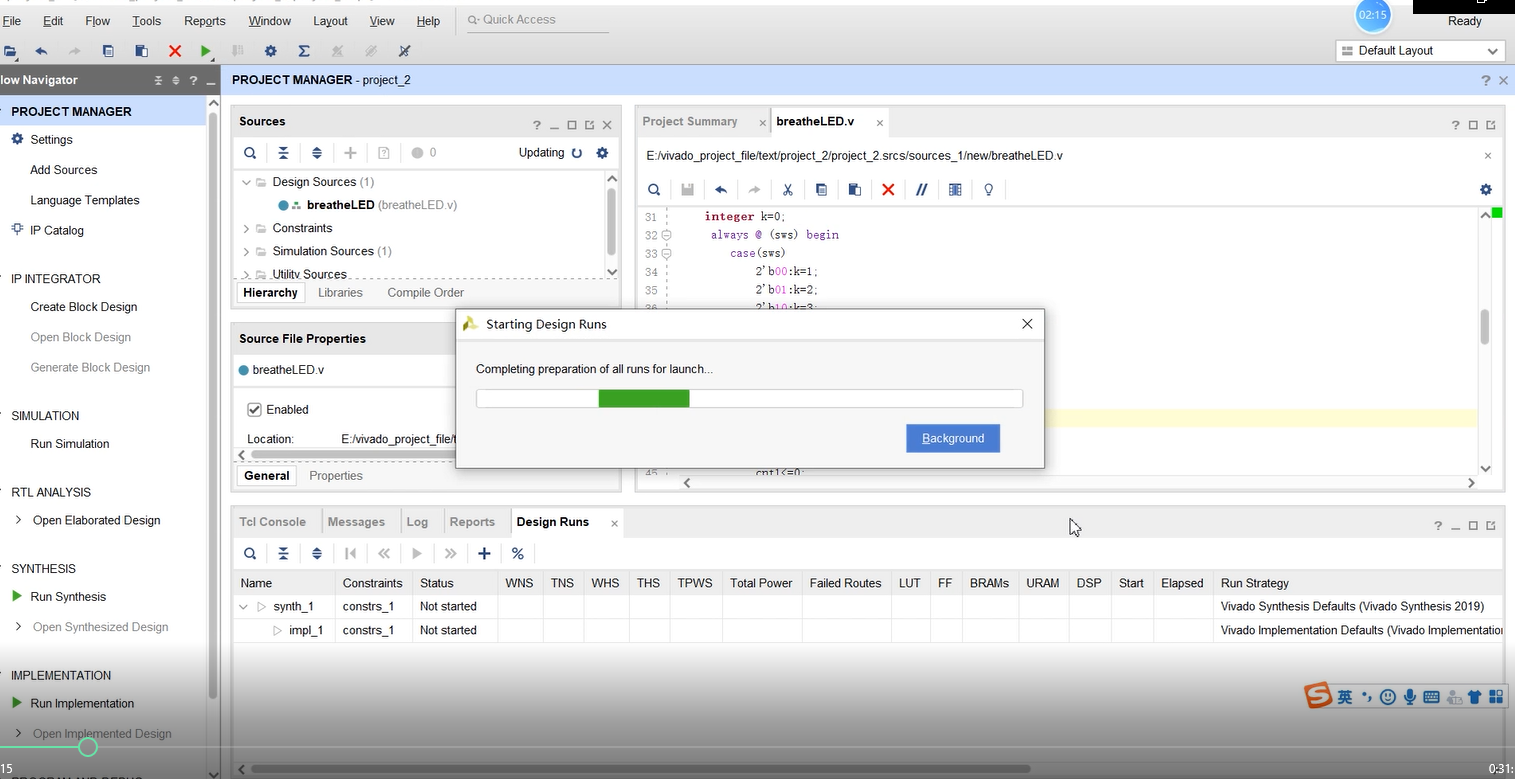This screenshot has height=779, width=1515.
Task: Open Sources panel settings gear
Action: click(x=602, y=153)
